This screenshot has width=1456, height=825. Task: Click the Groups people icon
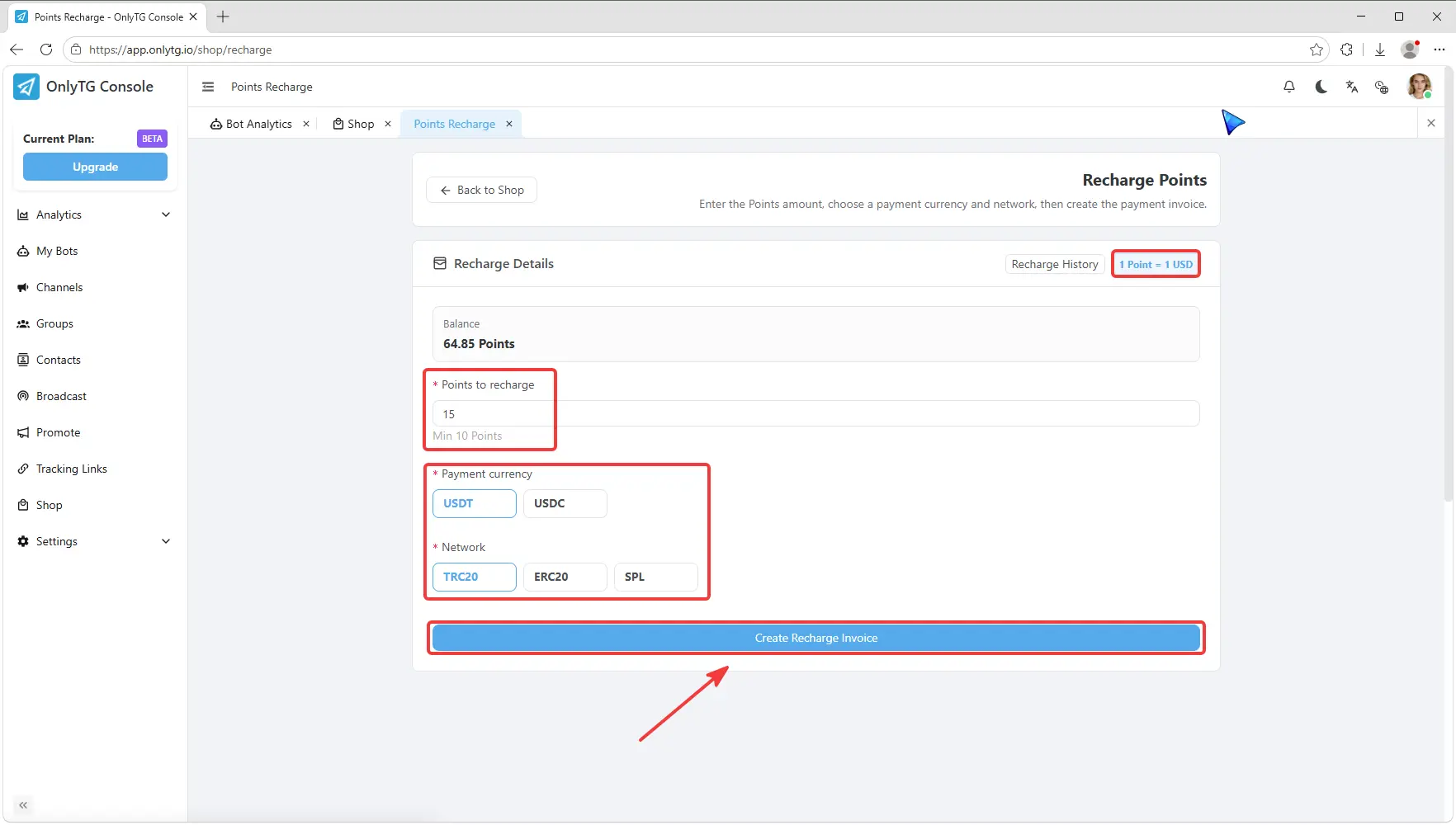(x=23, y=323)
